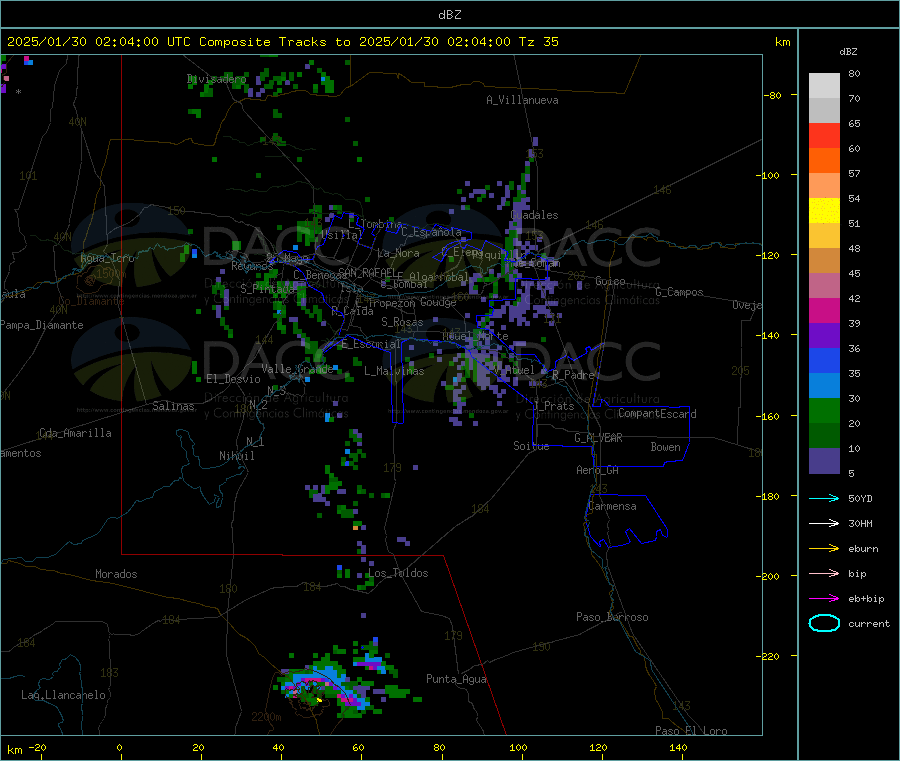Click the 'A_Villanueva' map label

point(522,100)
